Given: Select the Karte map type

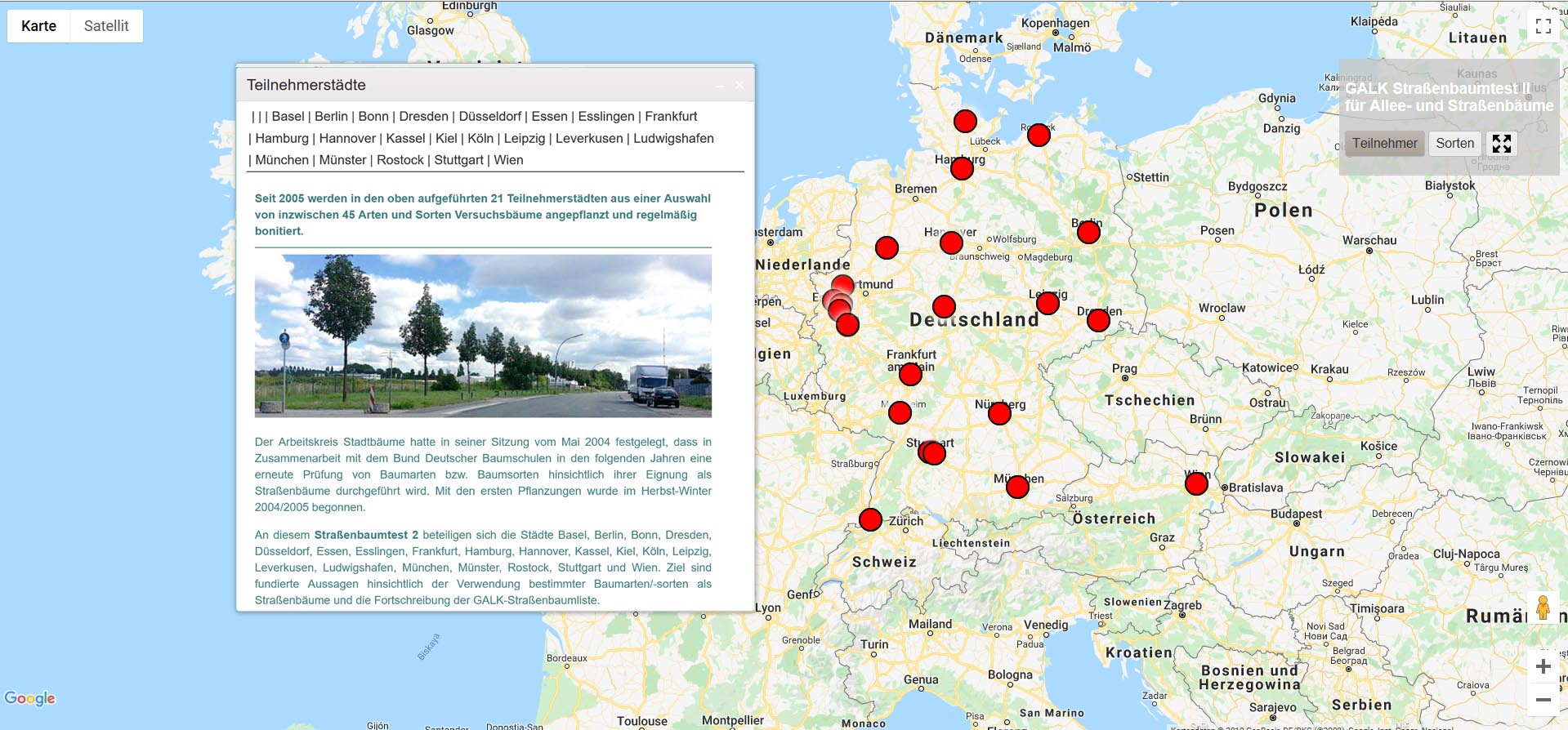Looking at the screenshot, I should pos(38,26).
